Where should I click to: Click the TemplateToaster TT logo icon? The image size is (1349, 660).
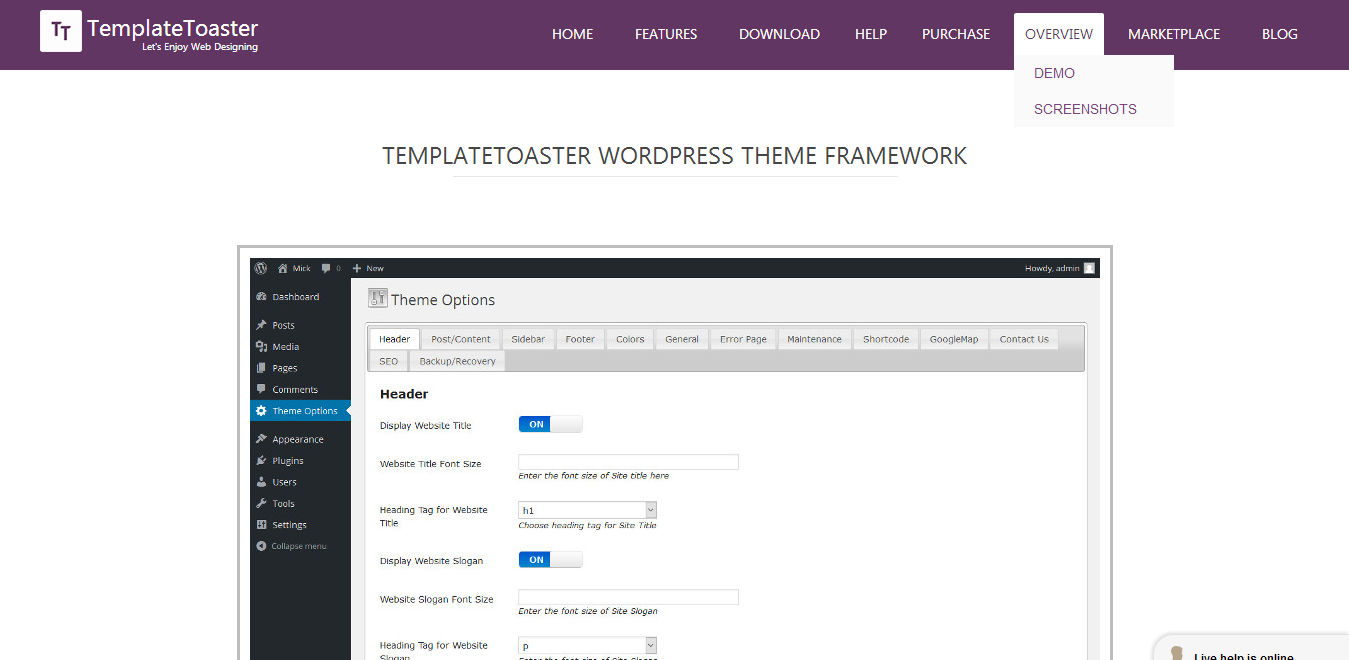tap(61, 31)
